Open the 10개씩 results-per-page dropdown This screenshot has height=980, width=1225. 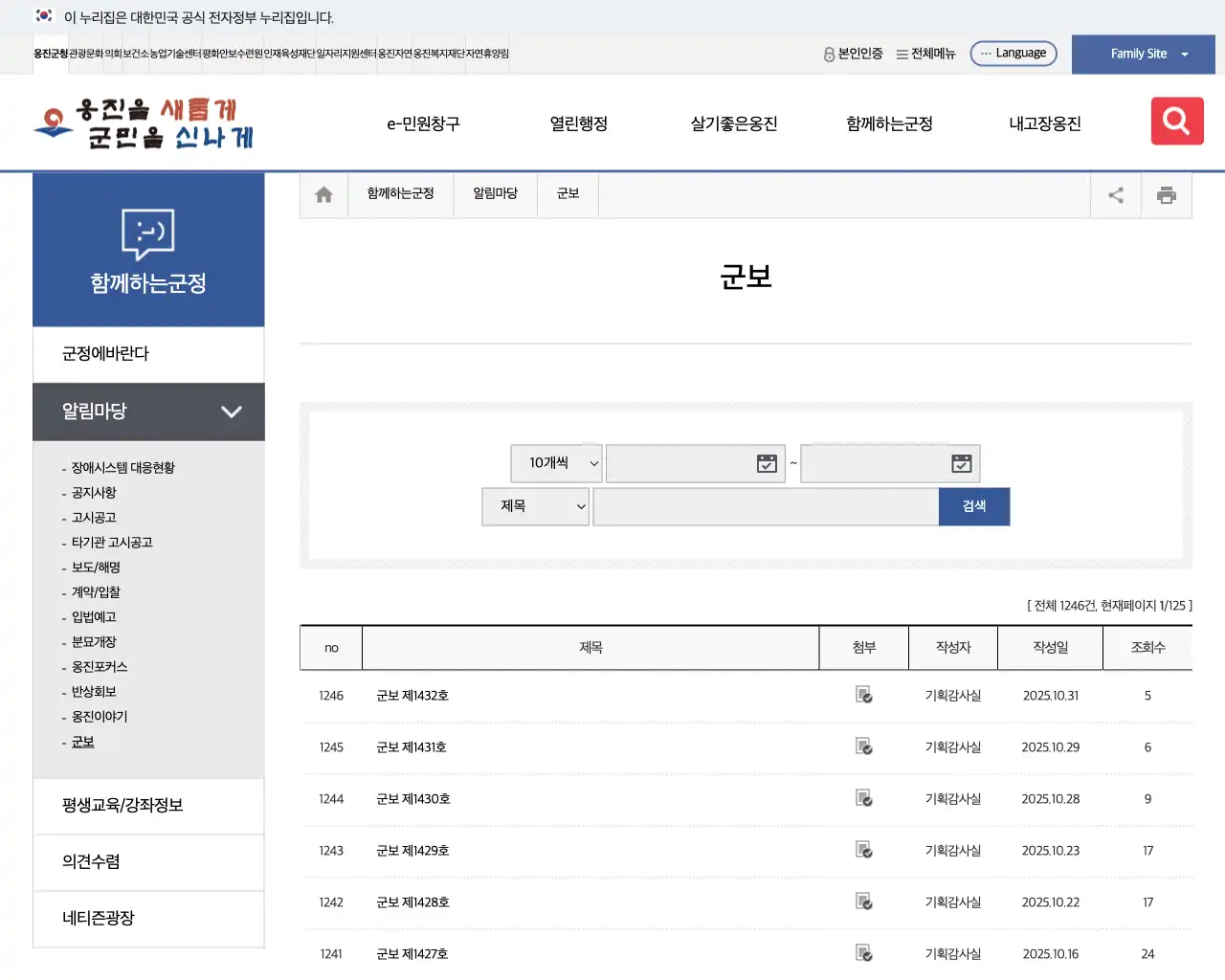coord(556,462)
